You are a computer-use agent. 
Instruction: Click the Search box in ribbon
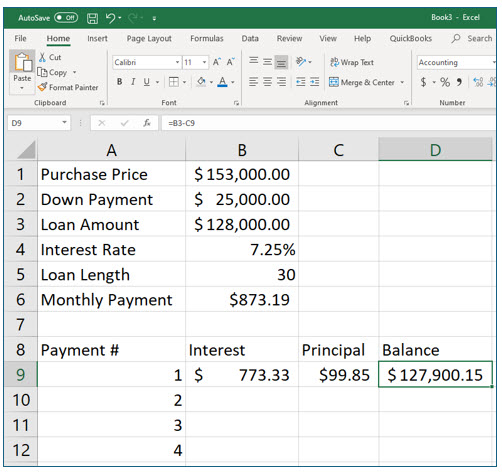[x=473, y=38]
